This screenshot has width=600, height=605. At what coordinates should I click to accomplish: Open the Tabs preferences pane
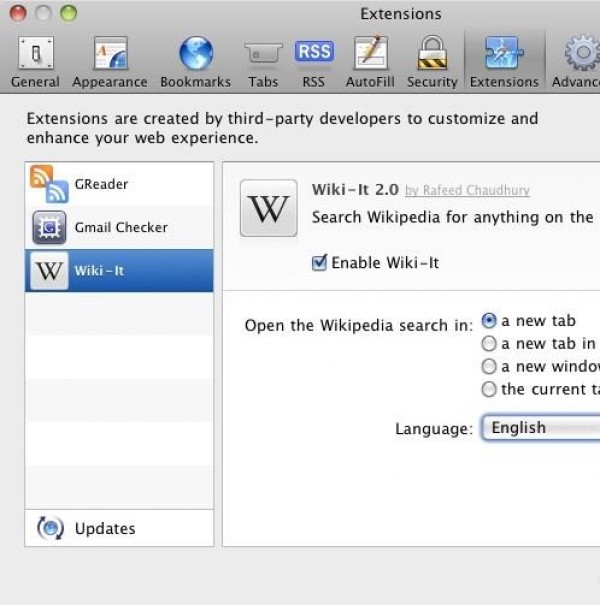[x=263, y=62]
